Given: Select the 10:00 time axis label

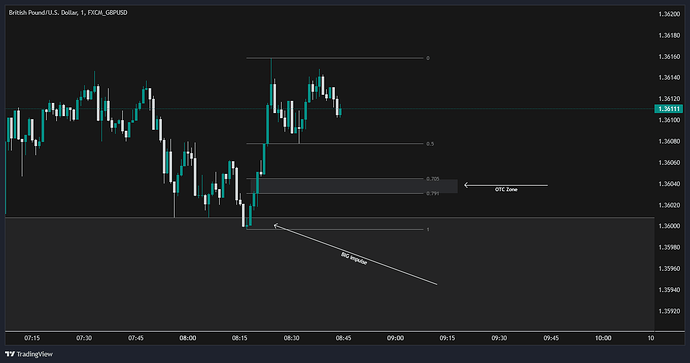Looking at the screenshot, I should [x=603, y=338].
